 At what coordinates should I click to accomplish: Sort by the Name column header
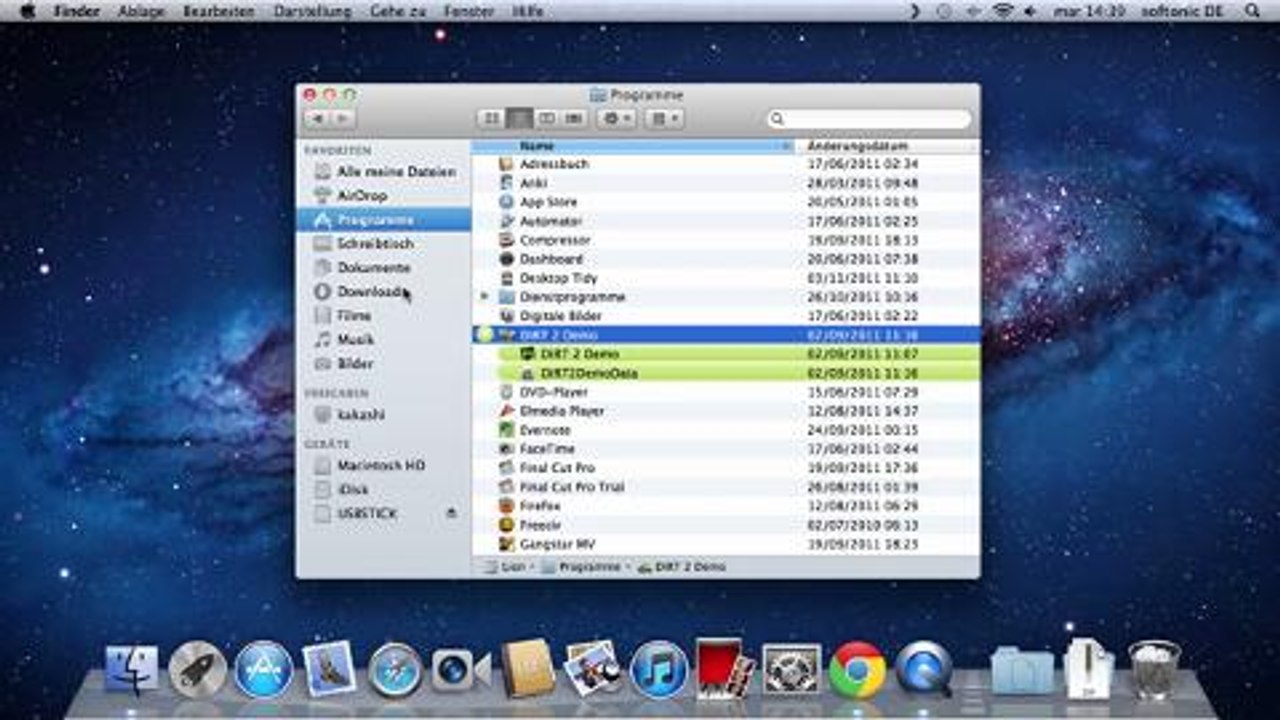pyautogui.click(x=632, y=146)
